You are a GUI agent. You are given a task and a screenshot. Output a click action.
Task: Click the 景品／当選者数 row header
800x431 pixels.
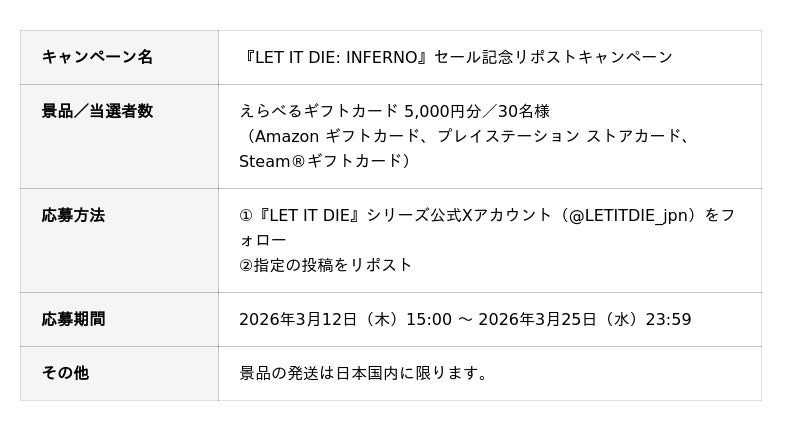(x=97, y=111)
